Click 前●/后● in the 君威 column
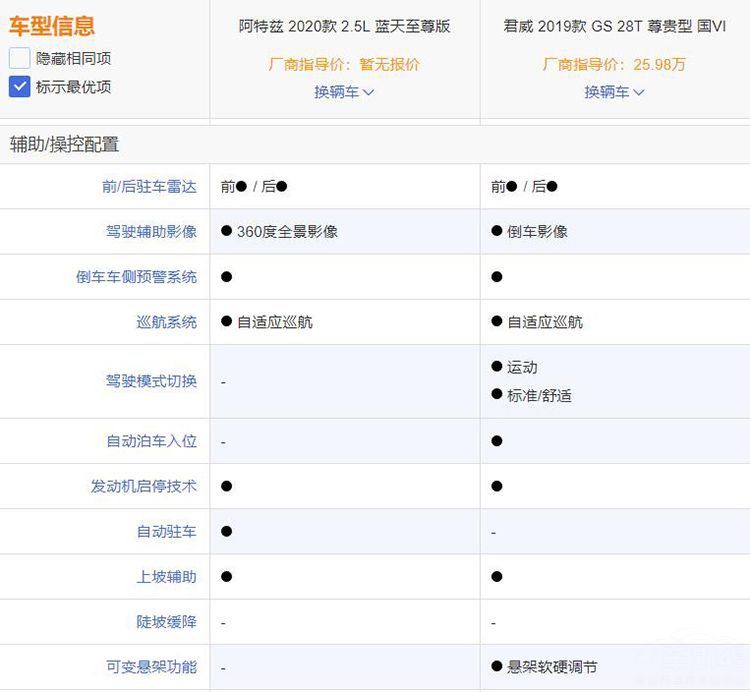750x692 pixels. (x=524, y=187)
